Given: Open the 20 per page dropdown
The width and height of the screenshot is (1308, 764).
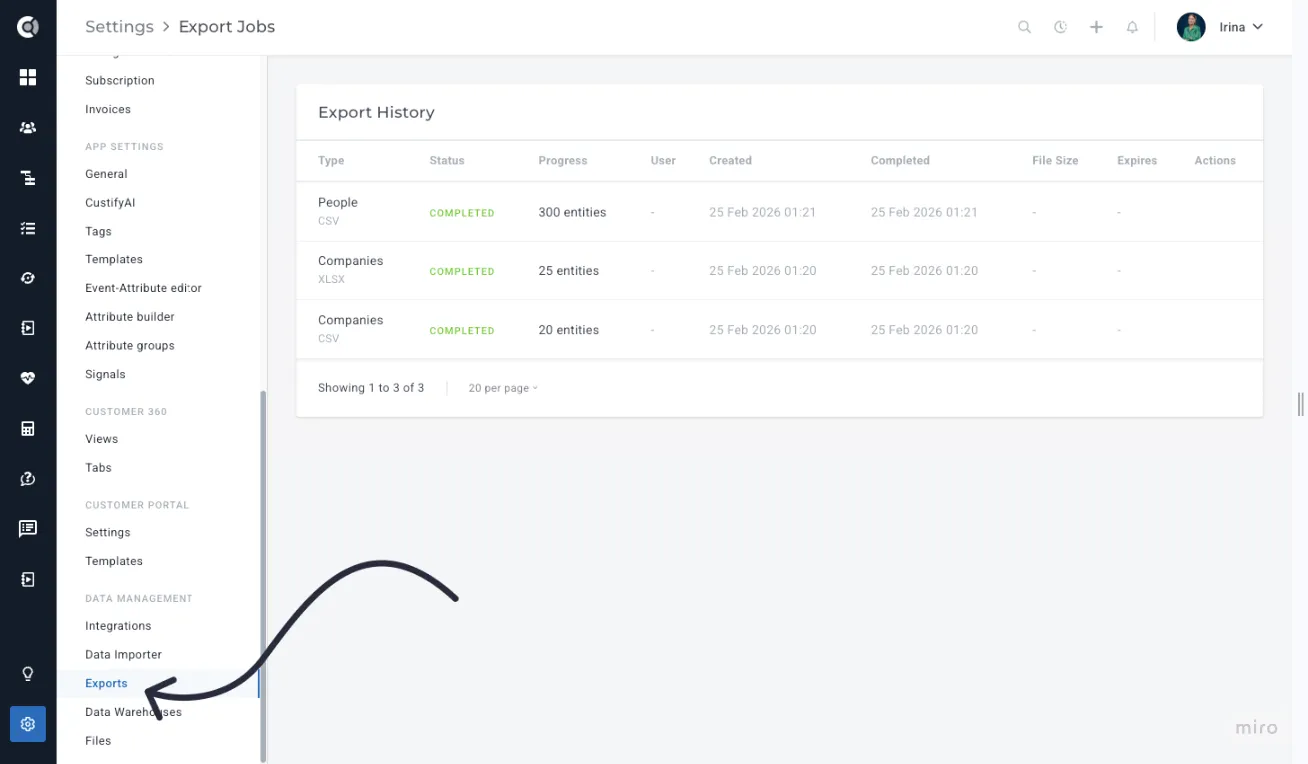Looking at the screenshot, I should [x=503, y=388].
